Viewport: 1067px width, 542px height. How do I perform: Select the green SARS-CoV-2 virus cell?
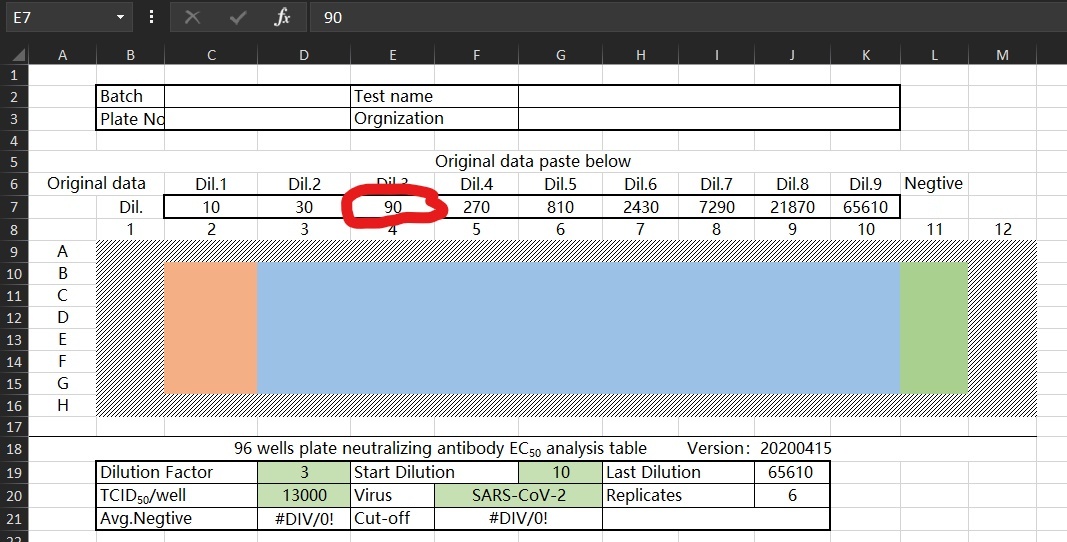coord(518,494)
